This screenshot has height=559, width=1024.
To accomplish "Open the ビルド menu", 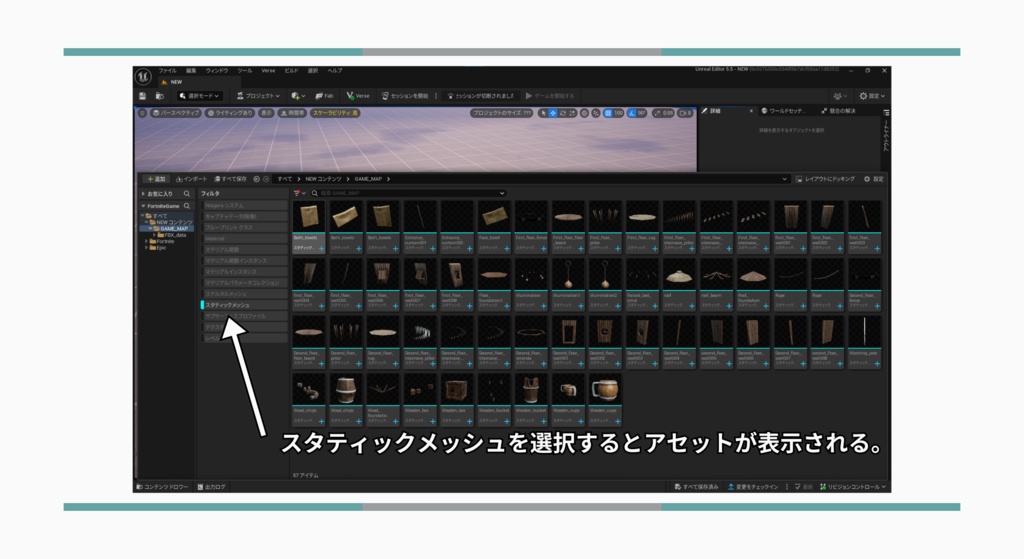I will point(291,71).
